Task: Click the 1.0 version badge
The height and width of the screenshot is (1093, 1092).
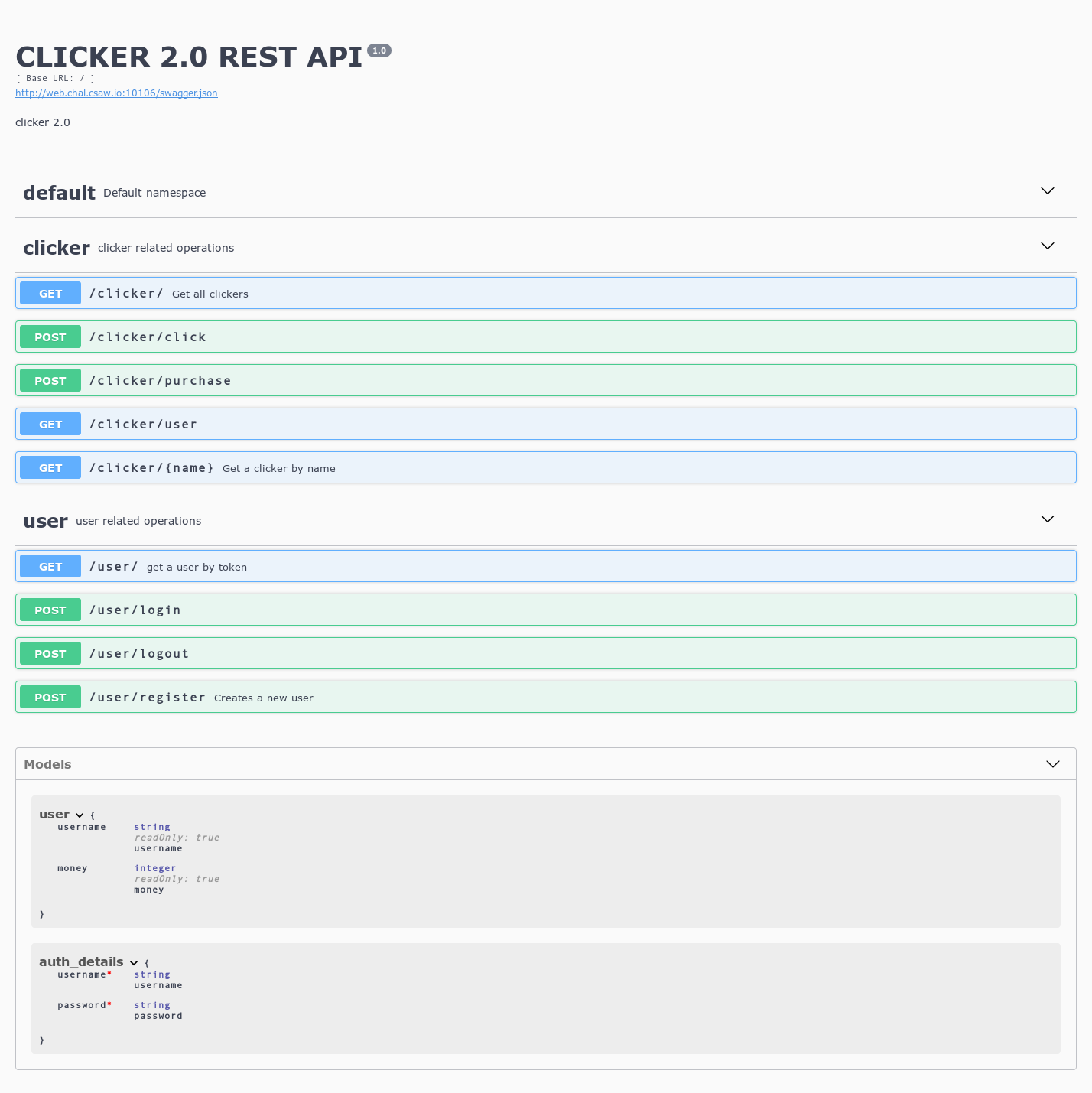Action: [x=379, y=50]
